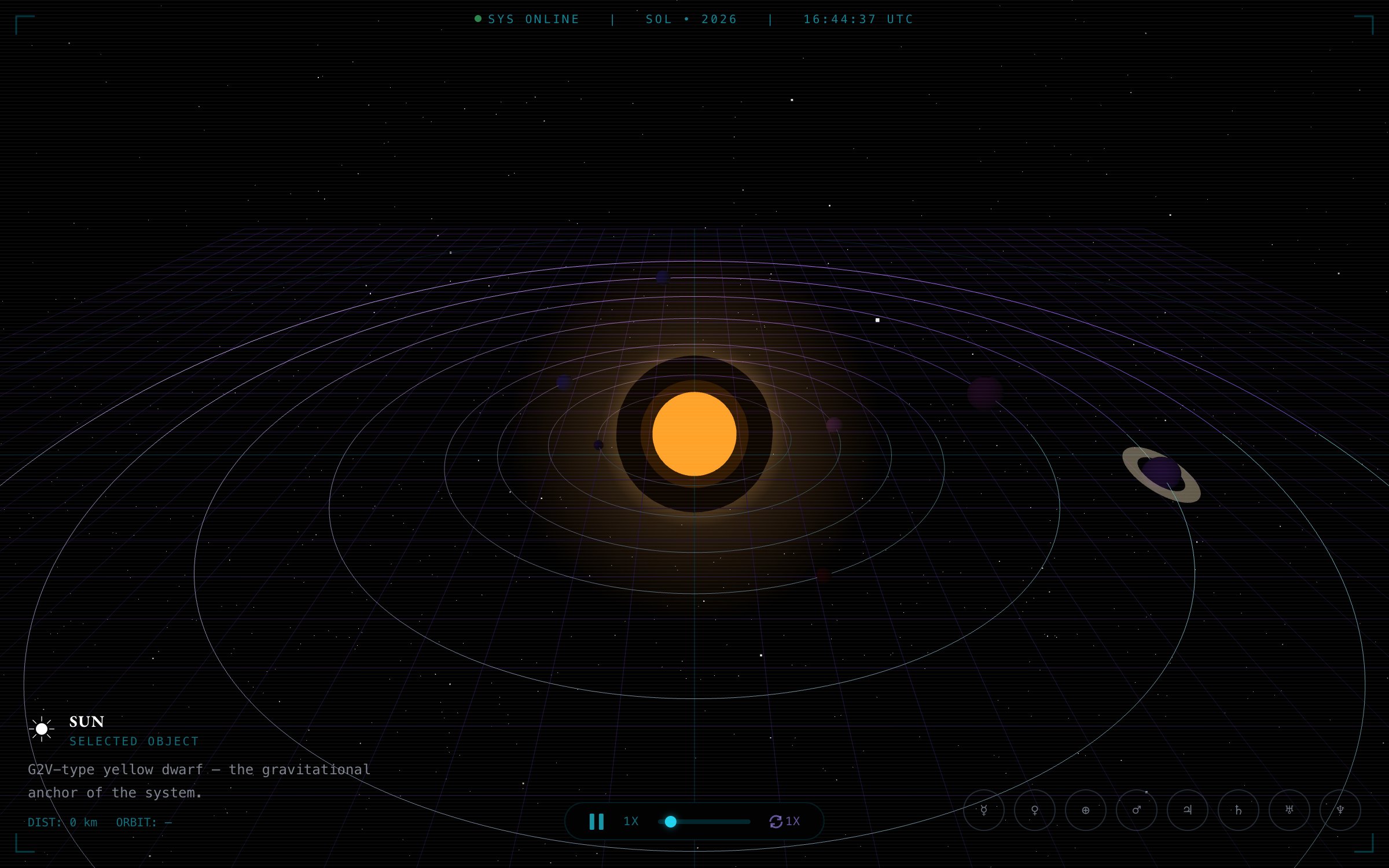This screenshot has width=1389, height=868.
Task: Click the white sun icon beside SUN title
Action: pos(42,729)
